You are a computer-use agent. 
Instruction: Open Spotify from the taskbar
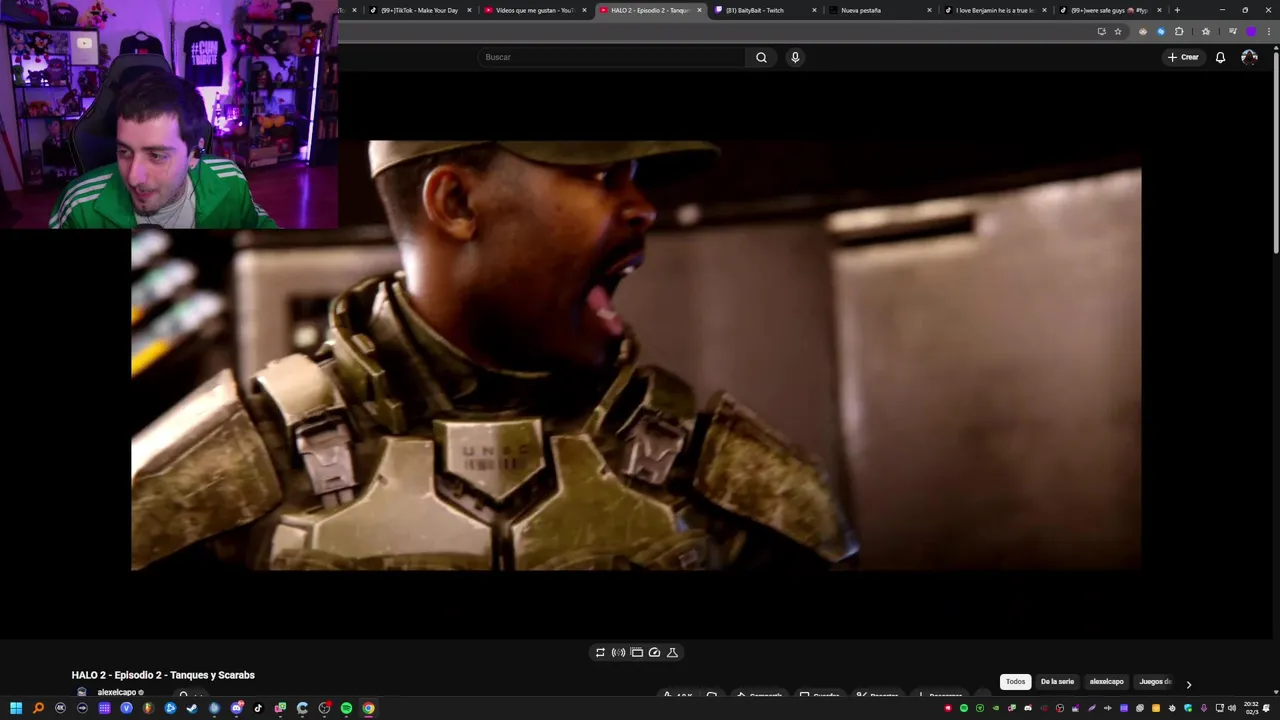346,708
